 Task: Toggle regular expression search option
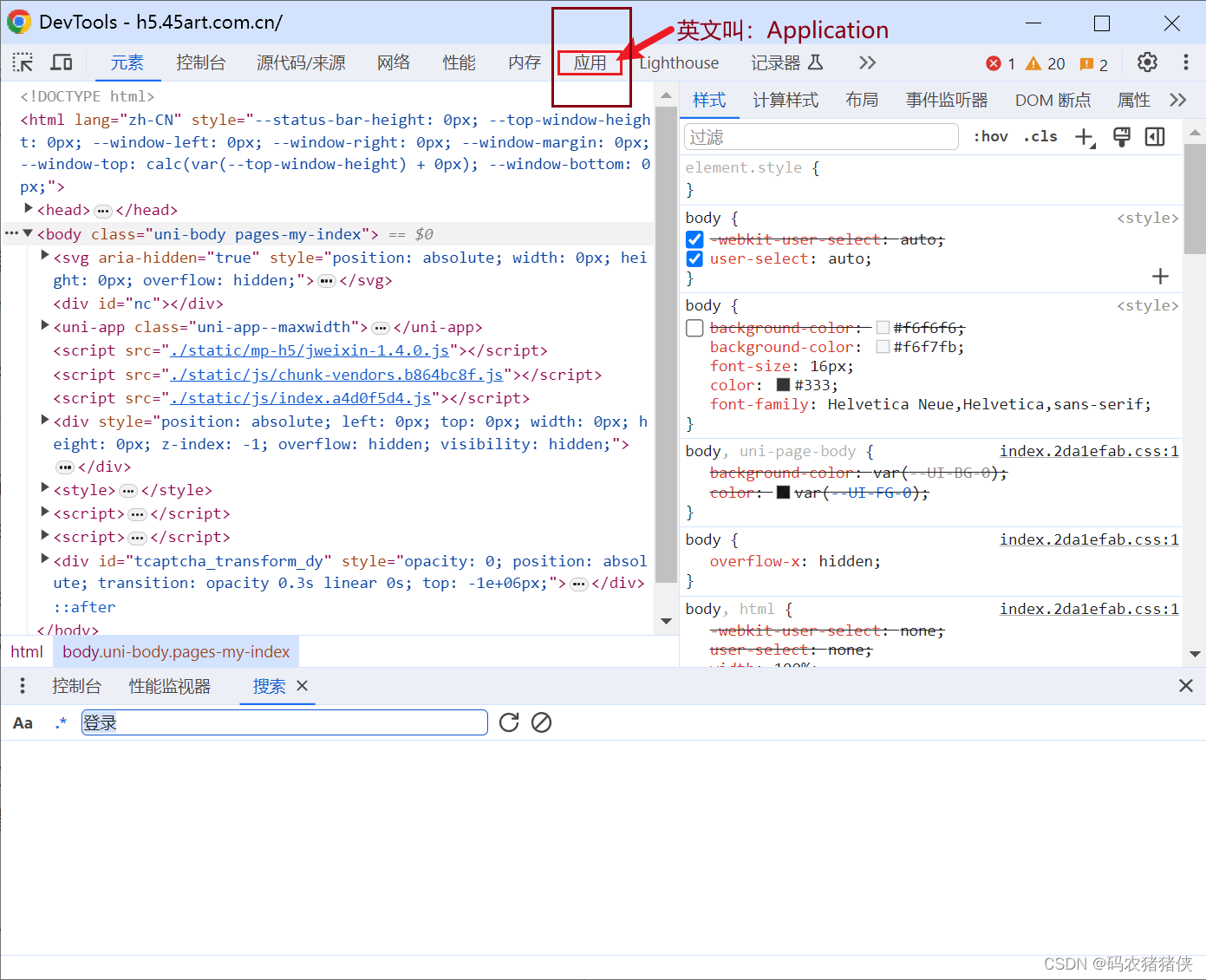click(61, 723)
